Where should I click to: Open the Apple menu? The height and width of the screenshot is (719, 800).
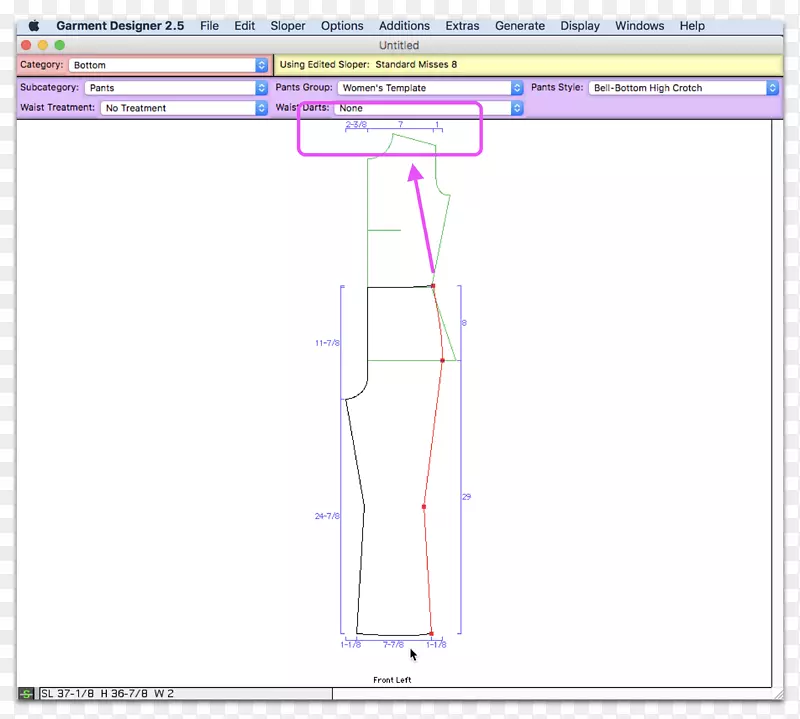tap(33, 26)
